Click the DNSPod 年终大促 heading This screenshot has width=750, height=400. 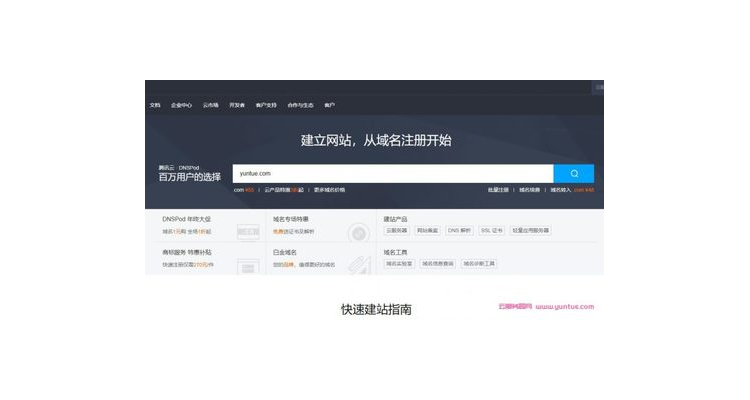pyautogui.click(x=186, y=219)
